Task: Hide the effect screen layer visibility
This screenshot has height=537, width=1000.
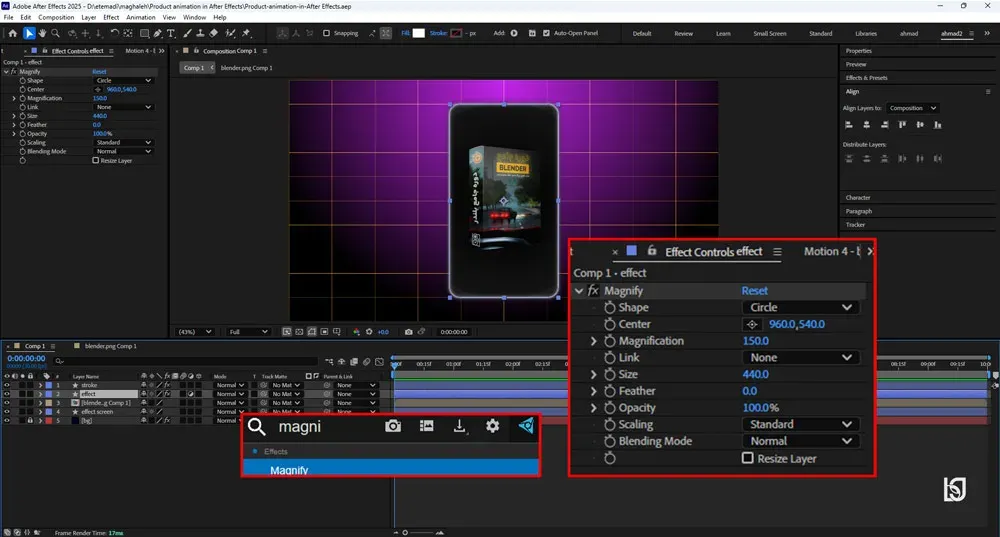Action: click(x=7, y=412)
